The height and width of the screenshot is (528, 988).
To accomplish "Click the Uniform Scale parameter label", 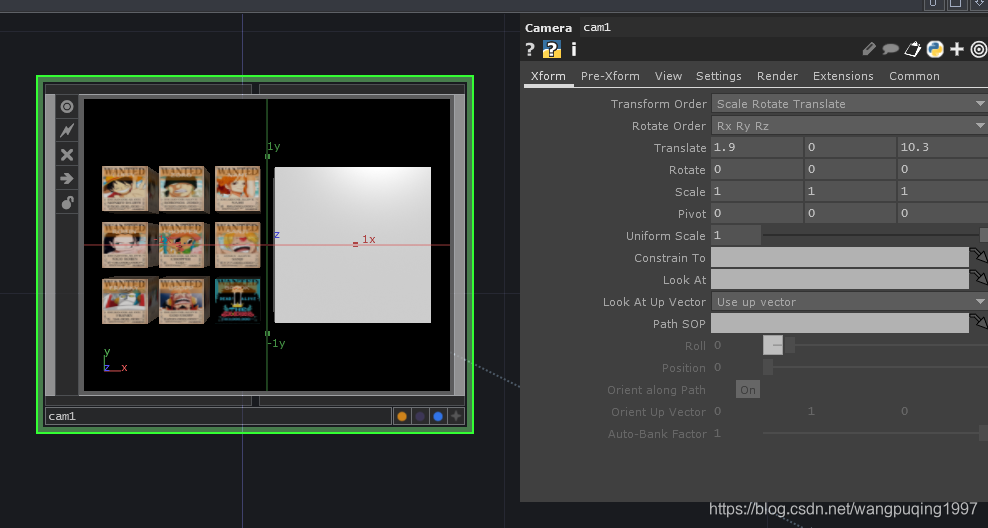I will 665,236.
